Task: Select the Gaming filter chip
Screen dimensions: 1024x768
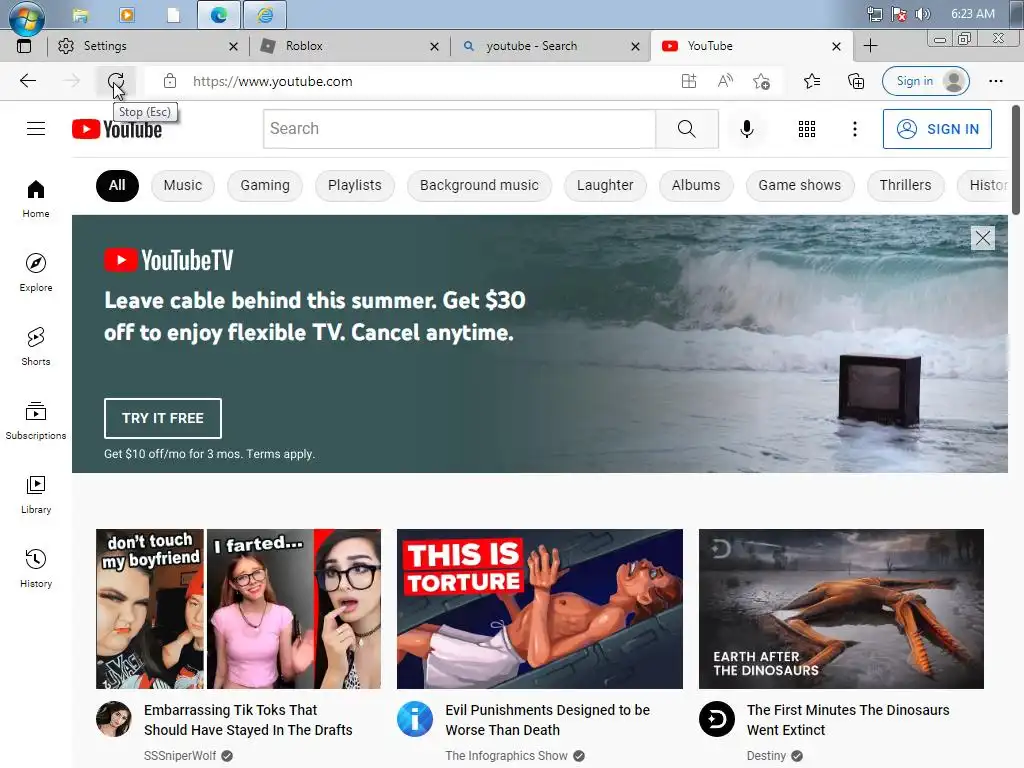Action: pyautogui.click(x=264, y=185)
